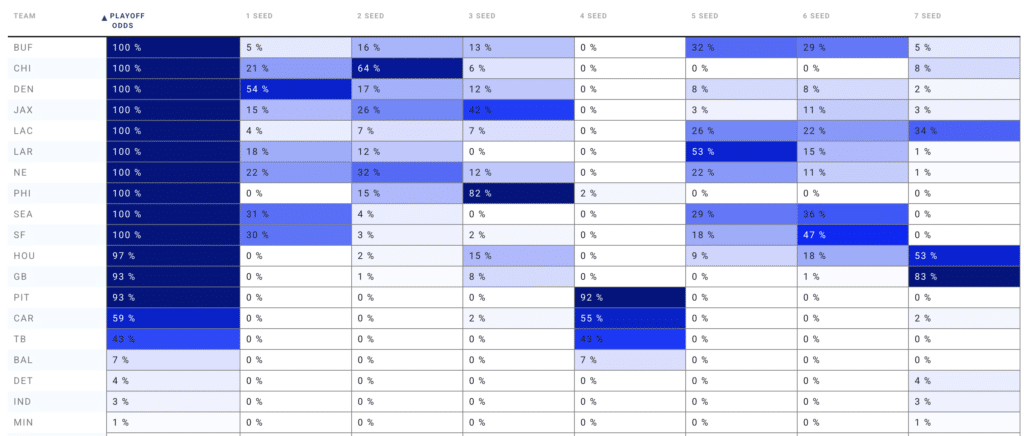Click the 5 Seed header
Image resolution: width=1024 pixels, height=436 pixels.
(704, 16)
